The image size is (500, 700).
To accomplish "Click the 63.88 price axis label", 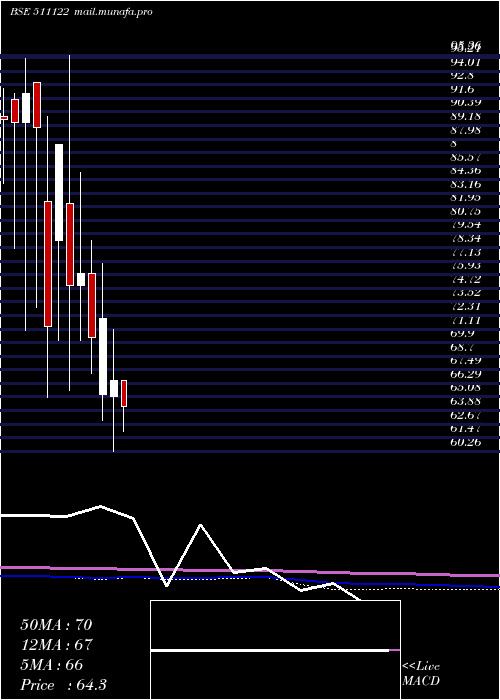I will click(x=466, y=401).
